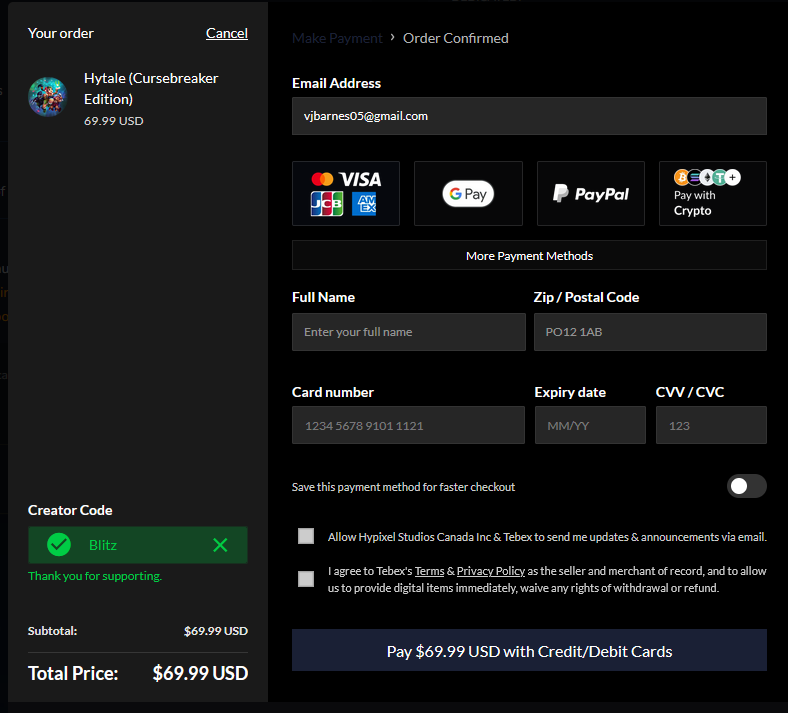Viewport: 788px width, 713px height.
Task: Focus the Card number field
Action: pos(408,425)
